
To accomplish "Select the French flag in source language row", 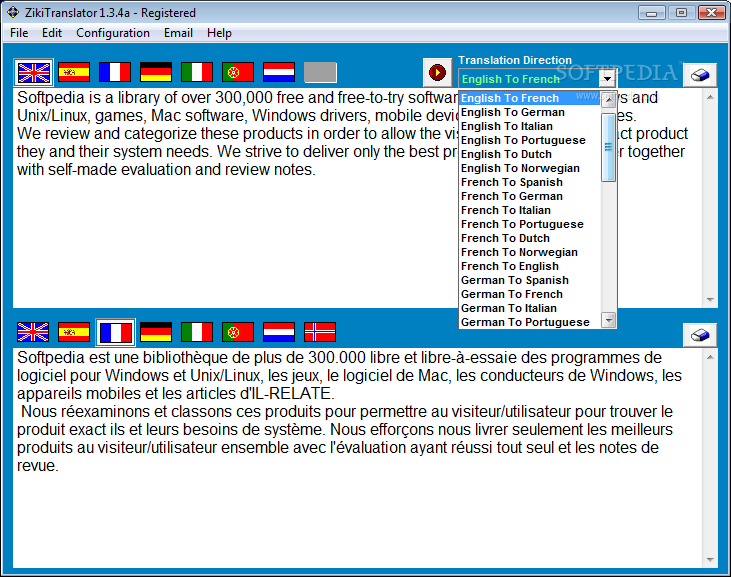I will pos(115,73).
